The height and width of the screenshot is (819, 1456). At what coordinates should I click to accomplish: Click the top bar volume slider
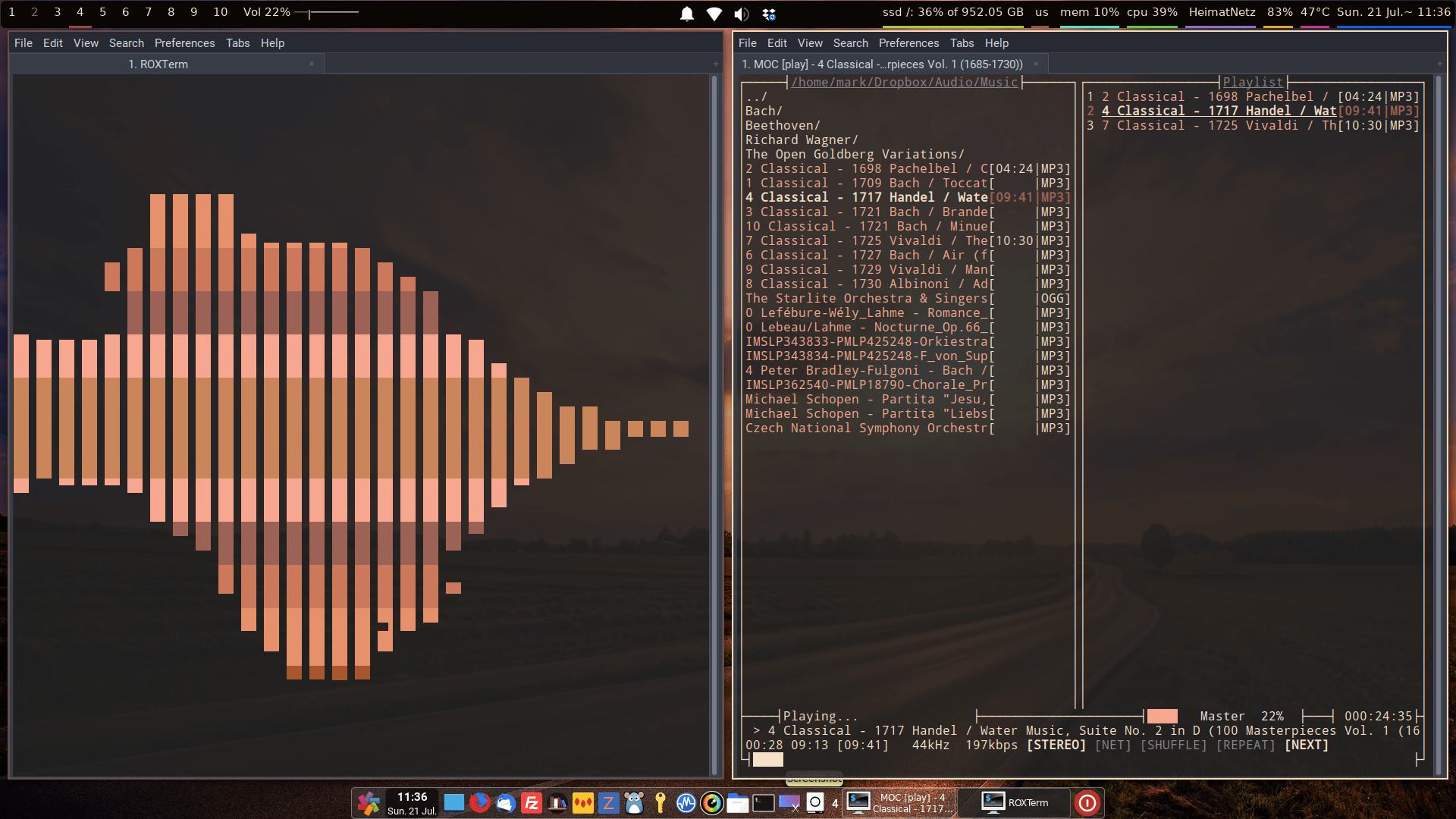tap(326, 13)
